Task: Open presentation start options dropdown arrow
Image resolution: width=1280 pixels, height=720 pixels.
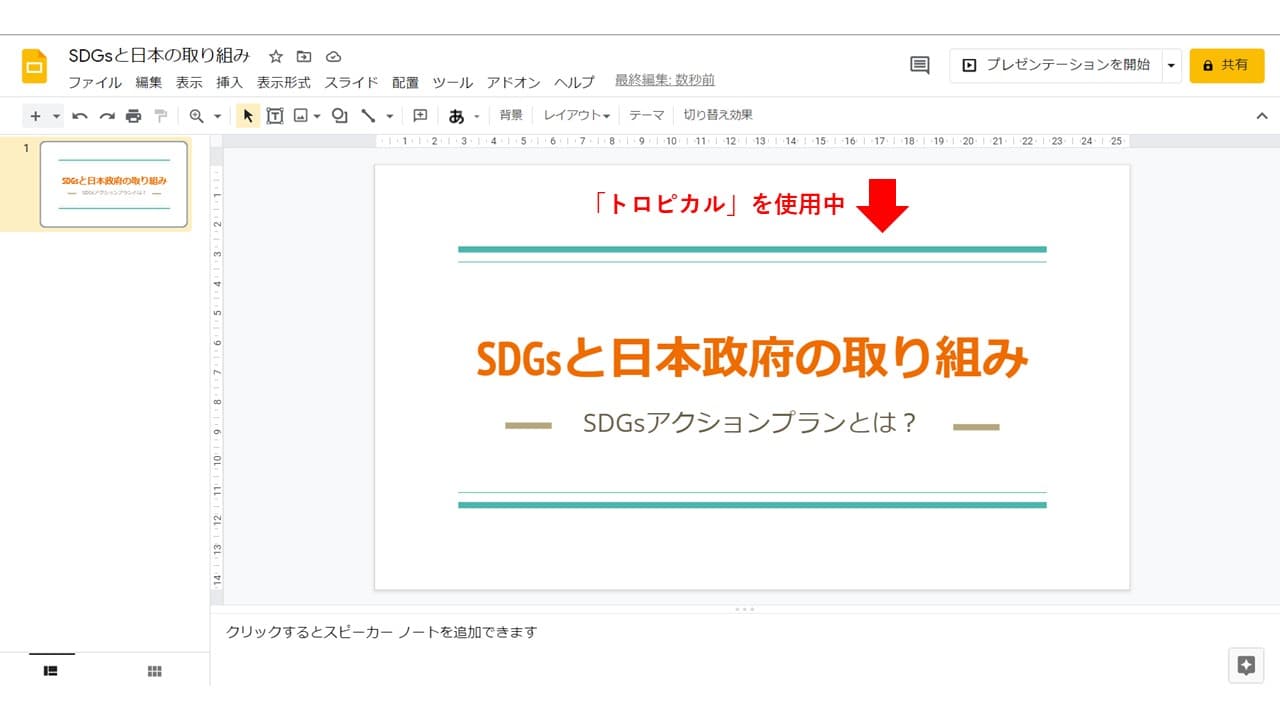Action: (1171, 65)
